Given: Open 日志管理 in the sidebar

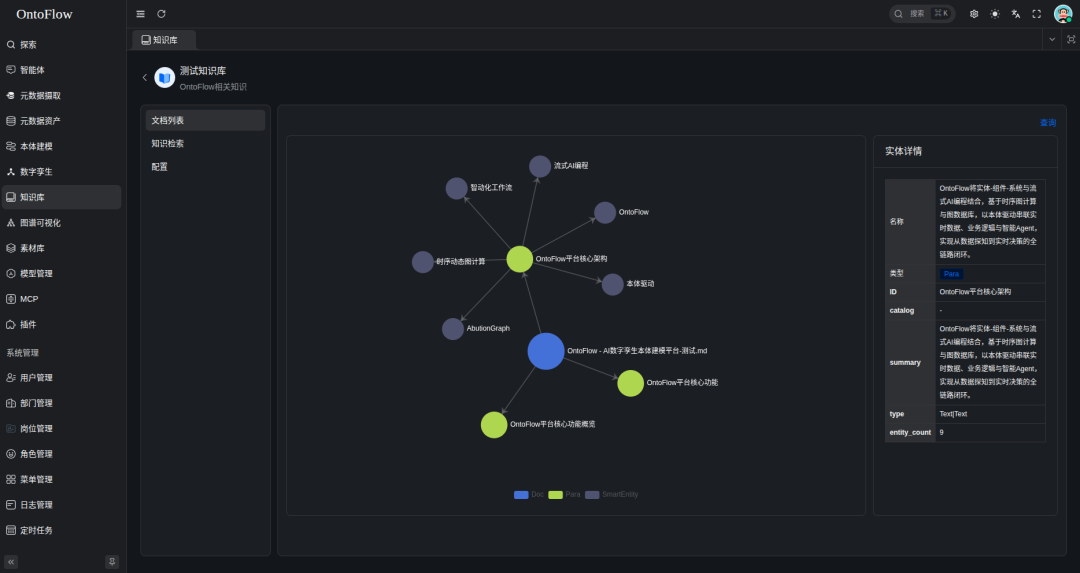Looking at the screenshot, I should click(x=62, y=505).
